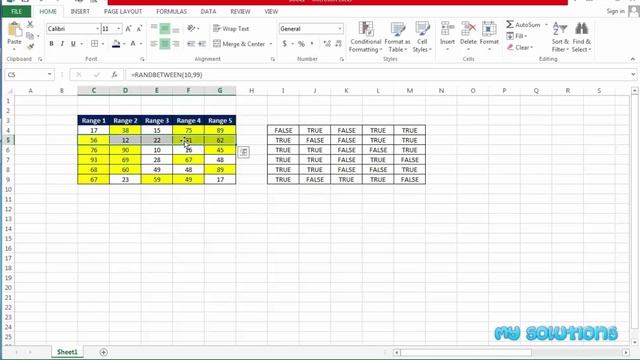The width and height of the screenshot is (640, 360).
Task: Apply Percent Style format
Action: click(x=301, y=44)
